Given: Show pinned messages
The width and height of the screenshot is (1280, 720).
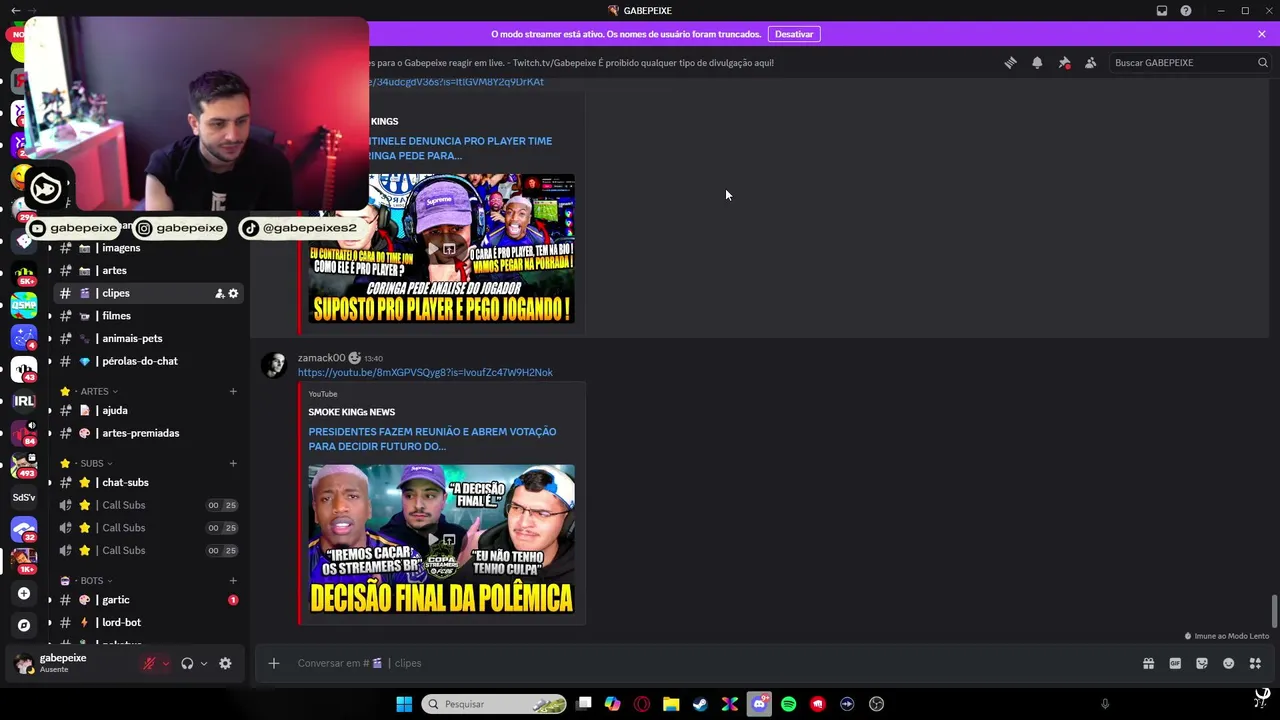Looking at the screenshot, I should point(1064,62).
